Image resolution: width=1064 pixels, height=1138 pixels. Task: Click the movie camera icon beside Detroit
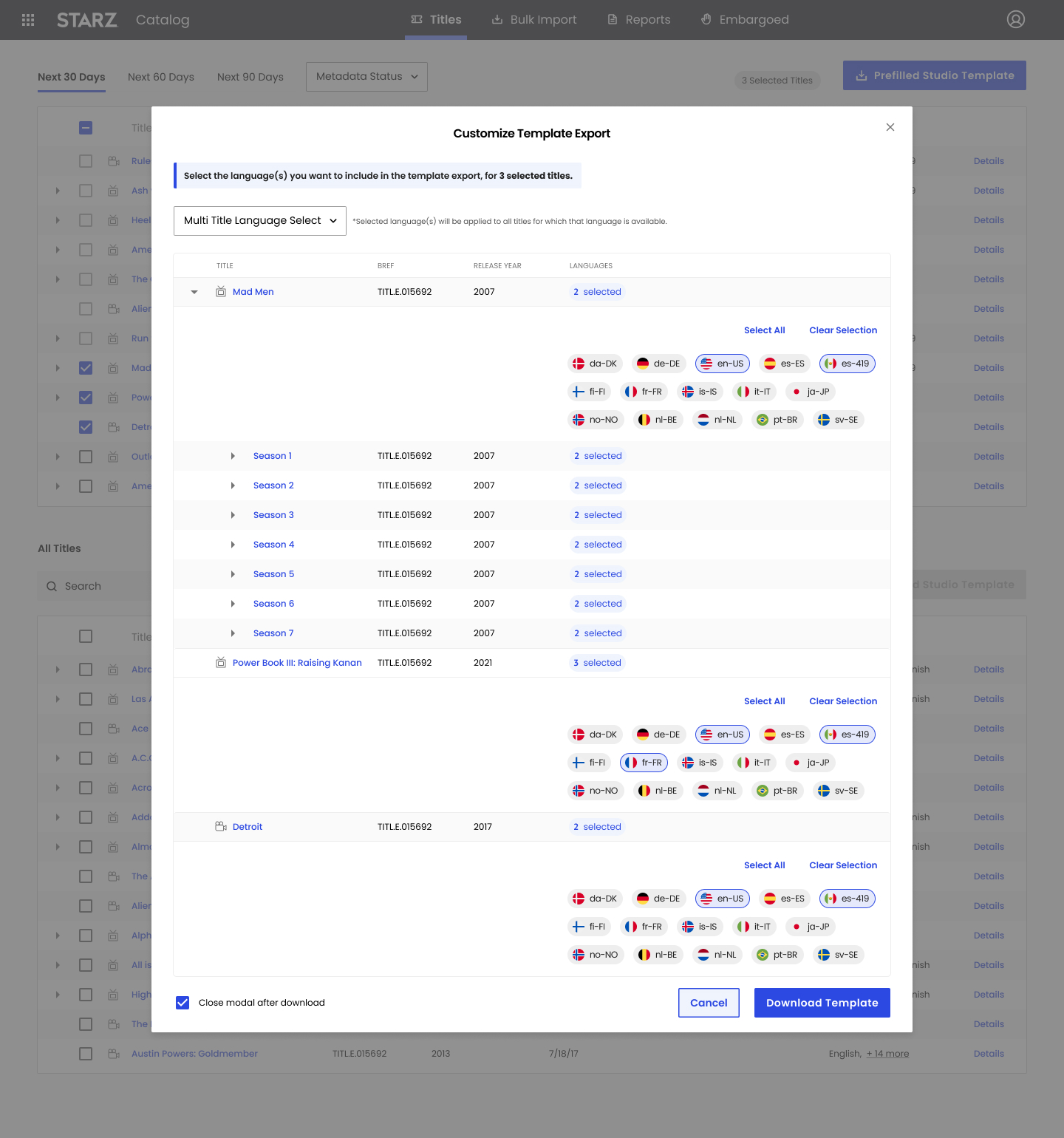(221, 827)
